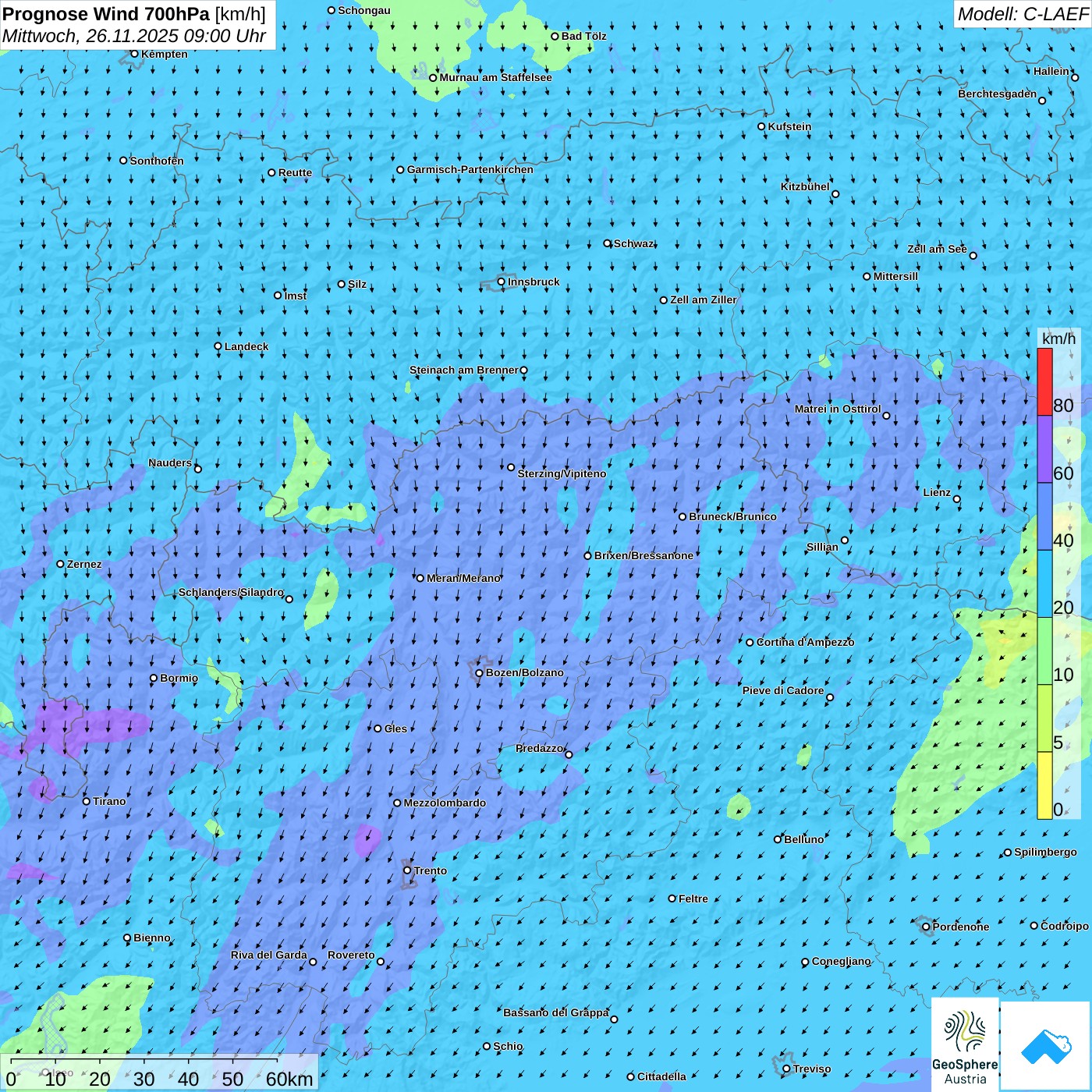The height and width of the screenshot is (1092, 1092).
Task: Click the 'Matrei in Osttirol' label
Action: tap(838, 409)
